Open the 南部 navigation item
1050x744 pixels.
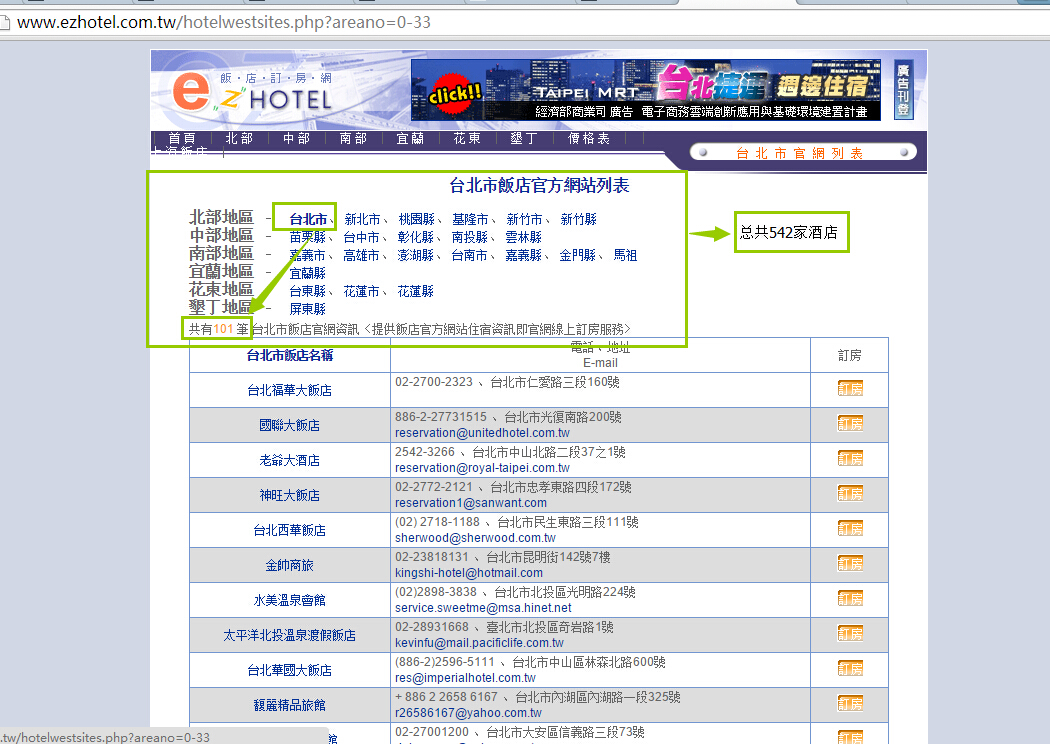pyautogui.click(x=353, y=138)
